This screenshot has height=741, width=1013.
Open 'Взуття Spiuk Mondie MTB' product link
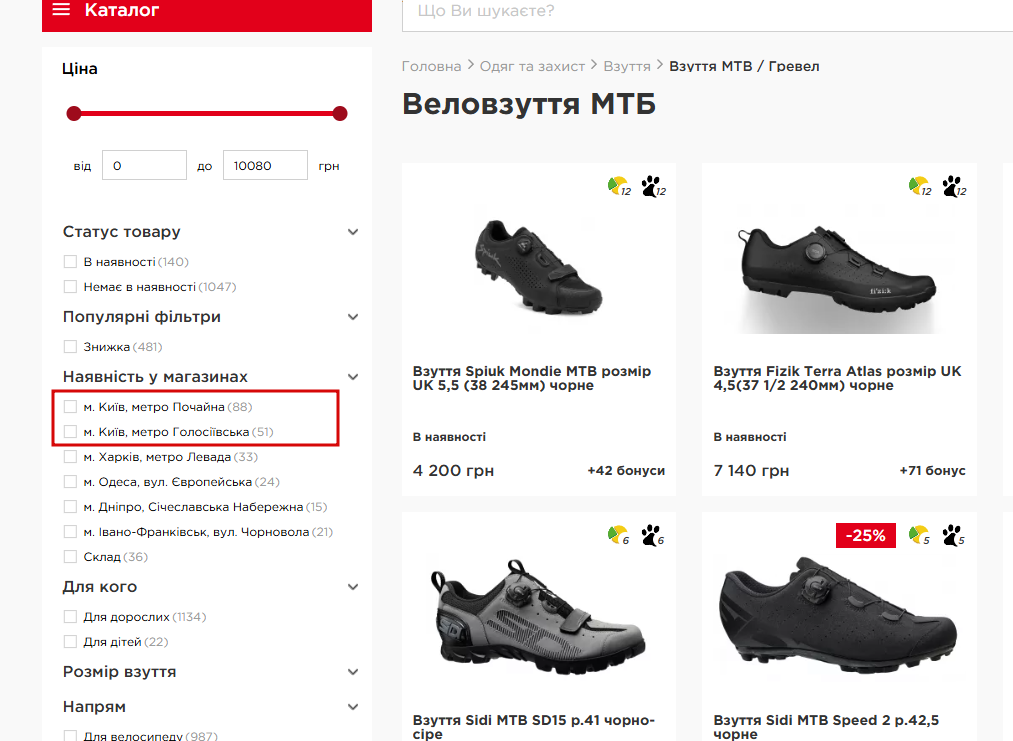(531, 378)
